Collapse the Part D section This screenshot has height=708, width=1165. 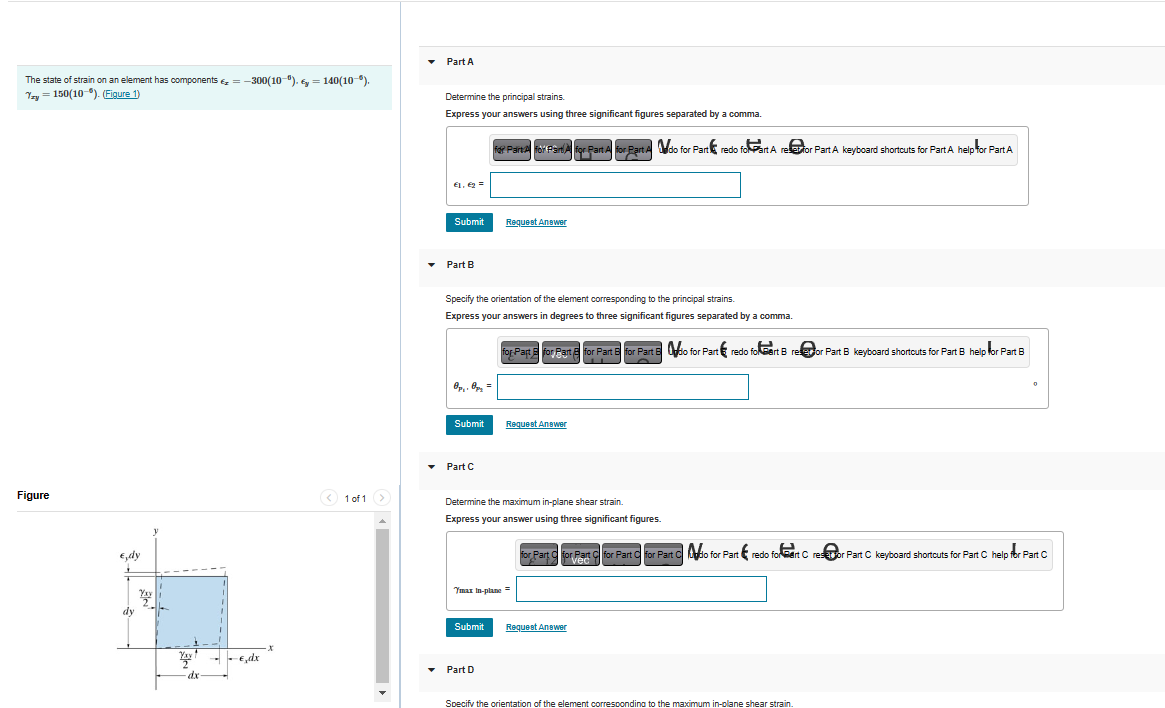[432, 669]
